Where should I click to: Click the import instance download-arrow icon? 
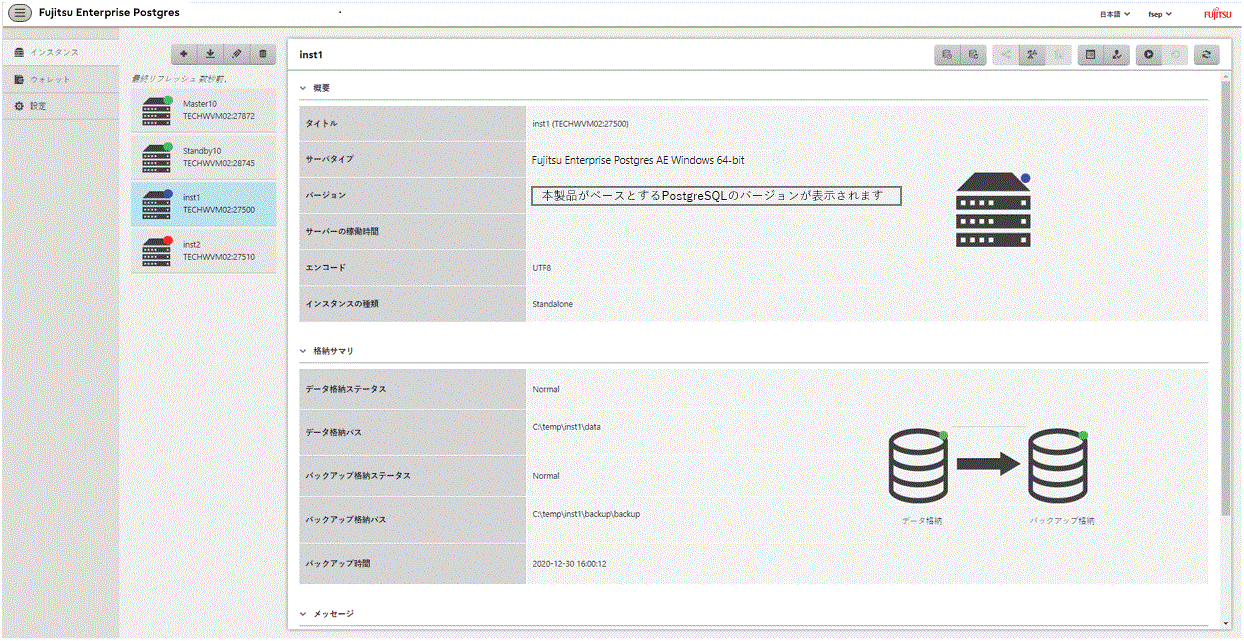pos(210,54)
